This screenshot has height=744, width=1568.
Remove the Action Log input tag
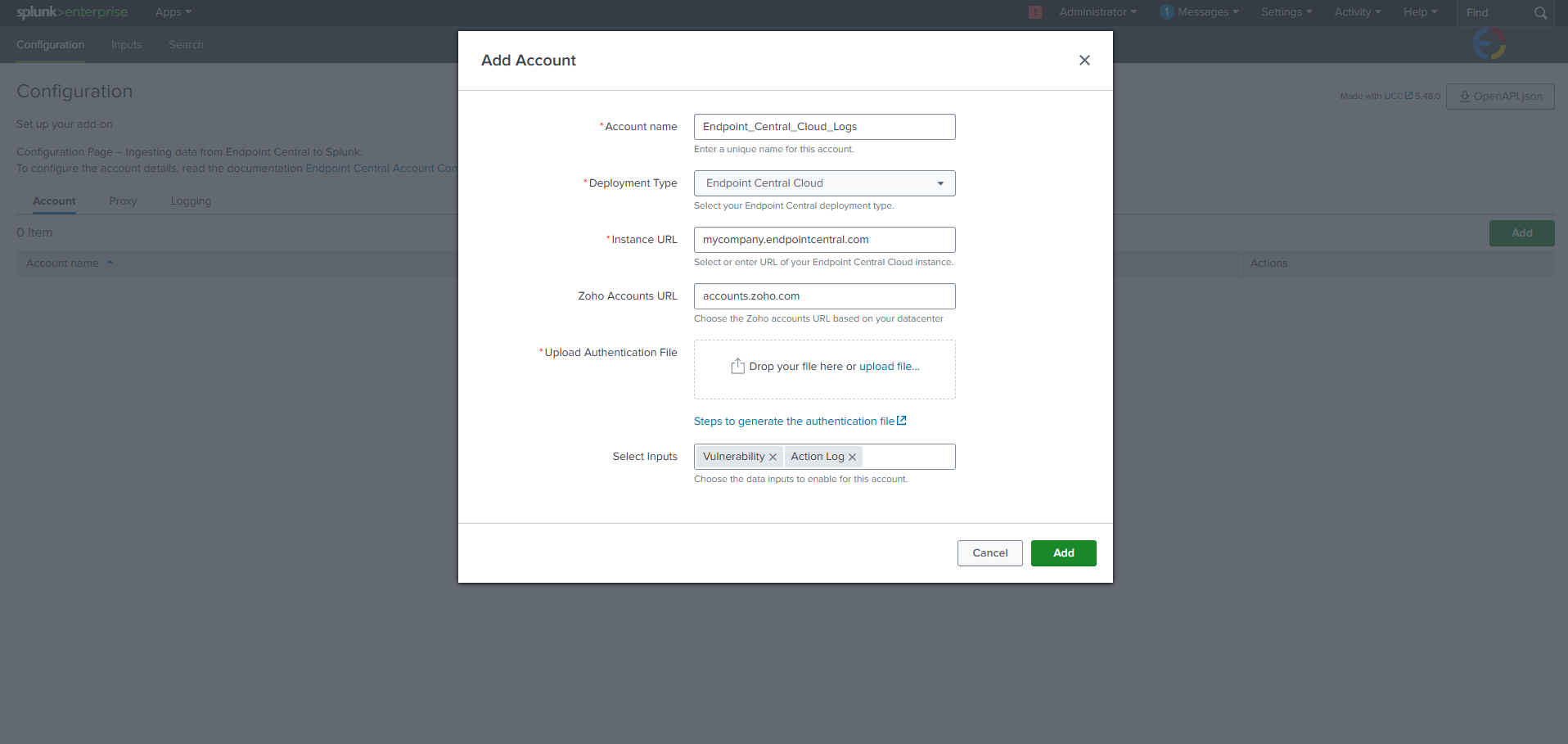852,458
